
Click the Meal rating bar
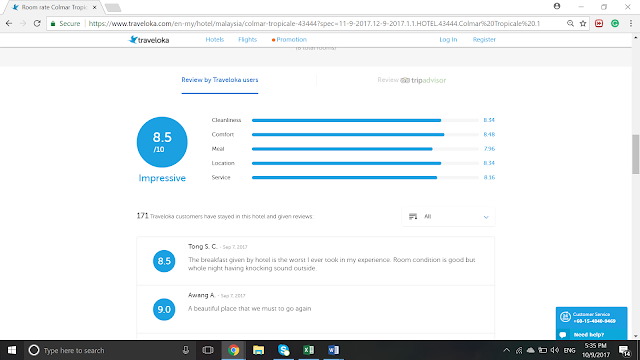(x=365, y=149)
